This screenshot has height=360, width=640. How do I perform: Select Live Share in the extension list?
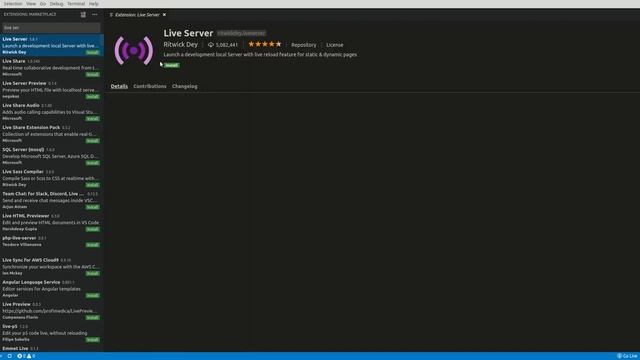(x=51, y=67)
